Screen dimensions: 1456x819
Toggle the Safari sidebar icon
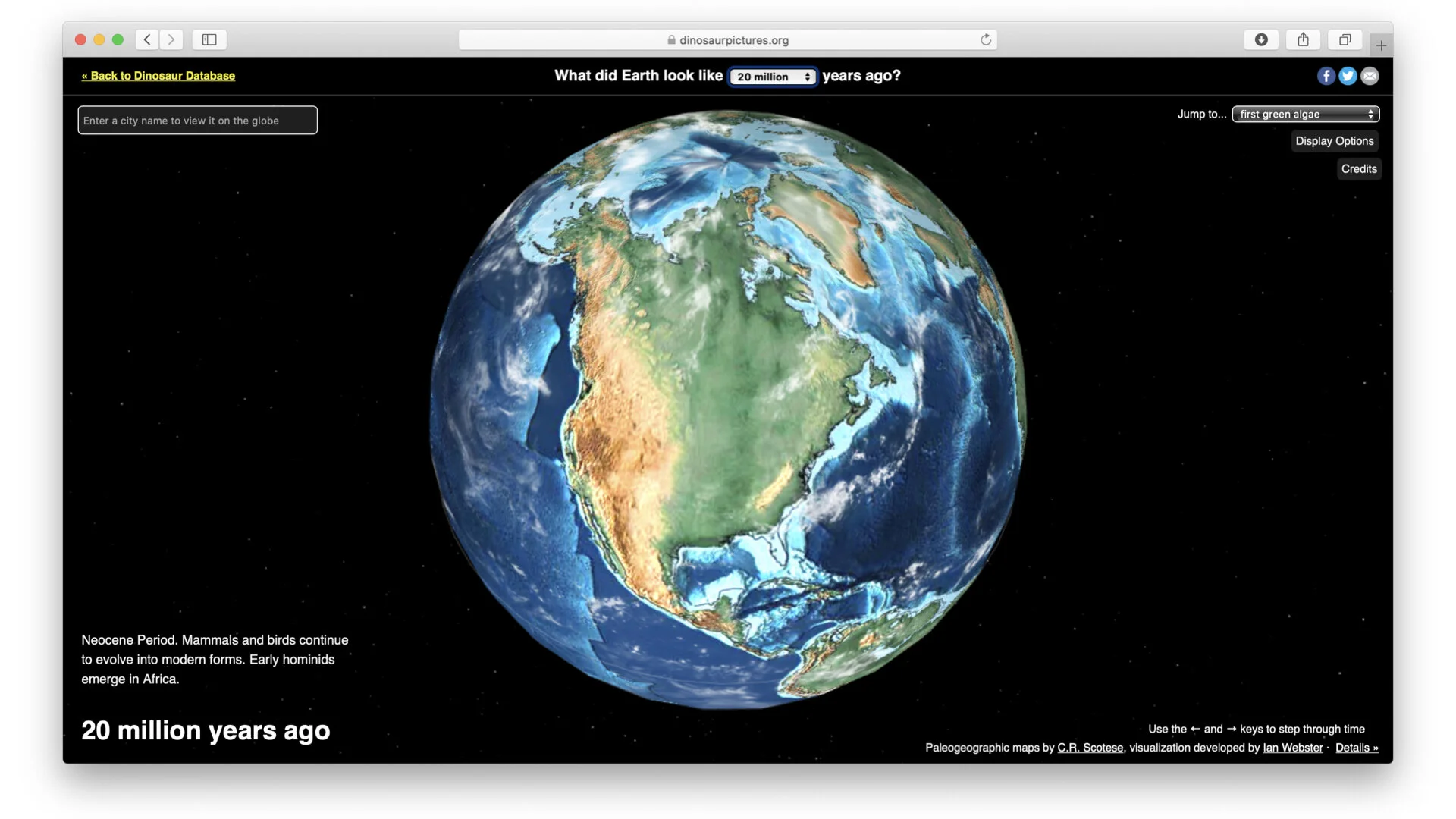[x=209, y=39]
